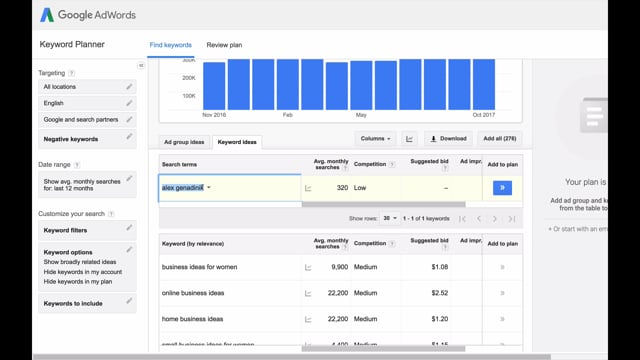Open help for Date range

click(x=77, y=165)
